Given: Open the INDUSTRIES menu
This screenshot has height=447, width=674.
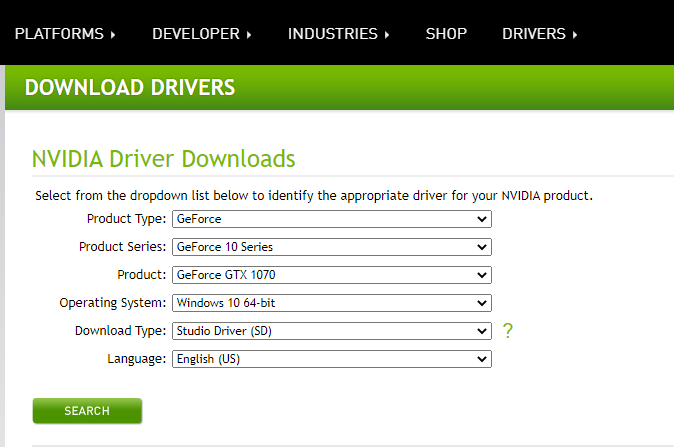Looking at the screenshot, I should coord(338,34).
